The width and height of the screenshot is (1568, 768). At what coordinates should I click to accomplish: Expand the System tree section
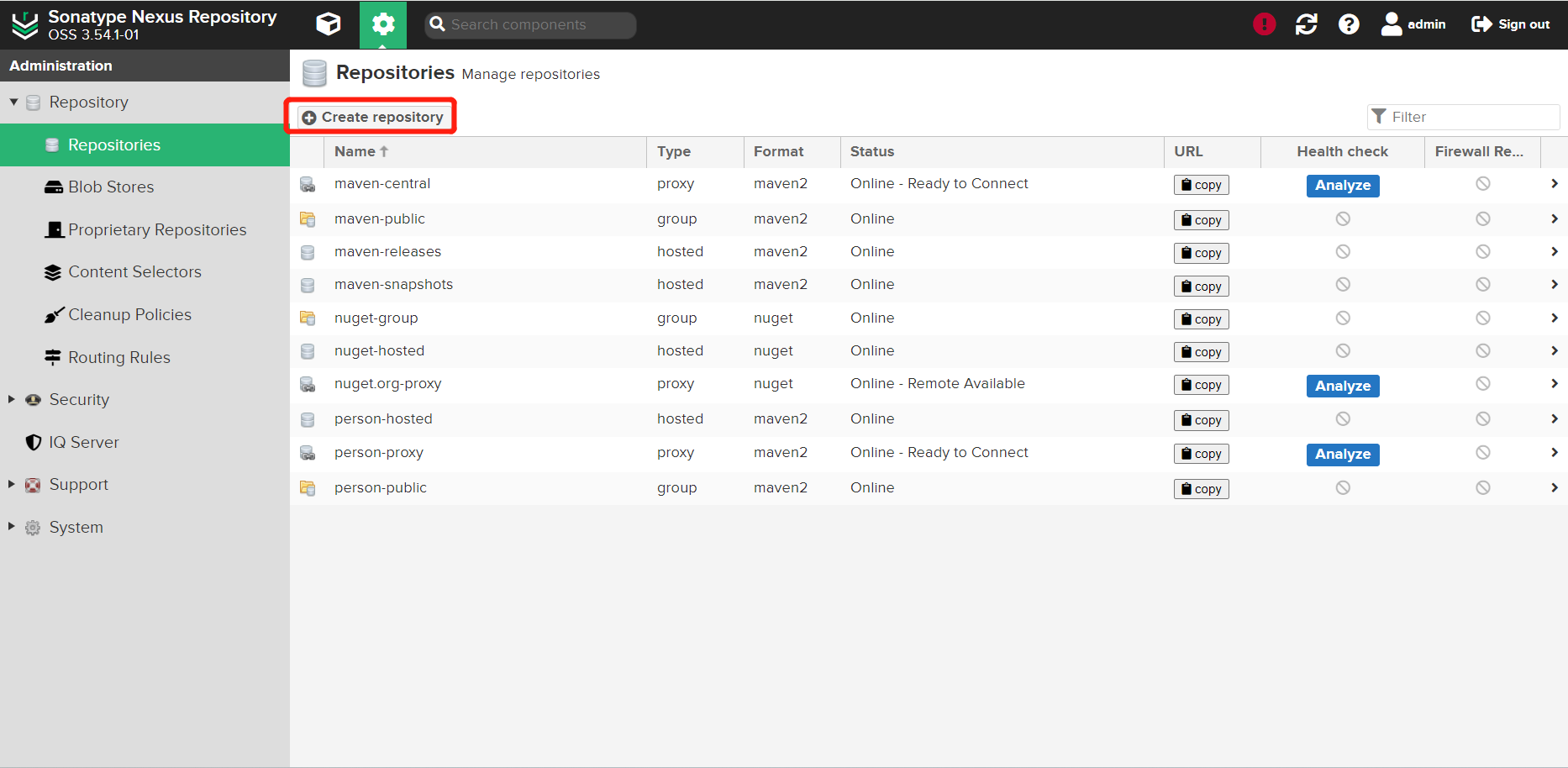pos(12,527)
